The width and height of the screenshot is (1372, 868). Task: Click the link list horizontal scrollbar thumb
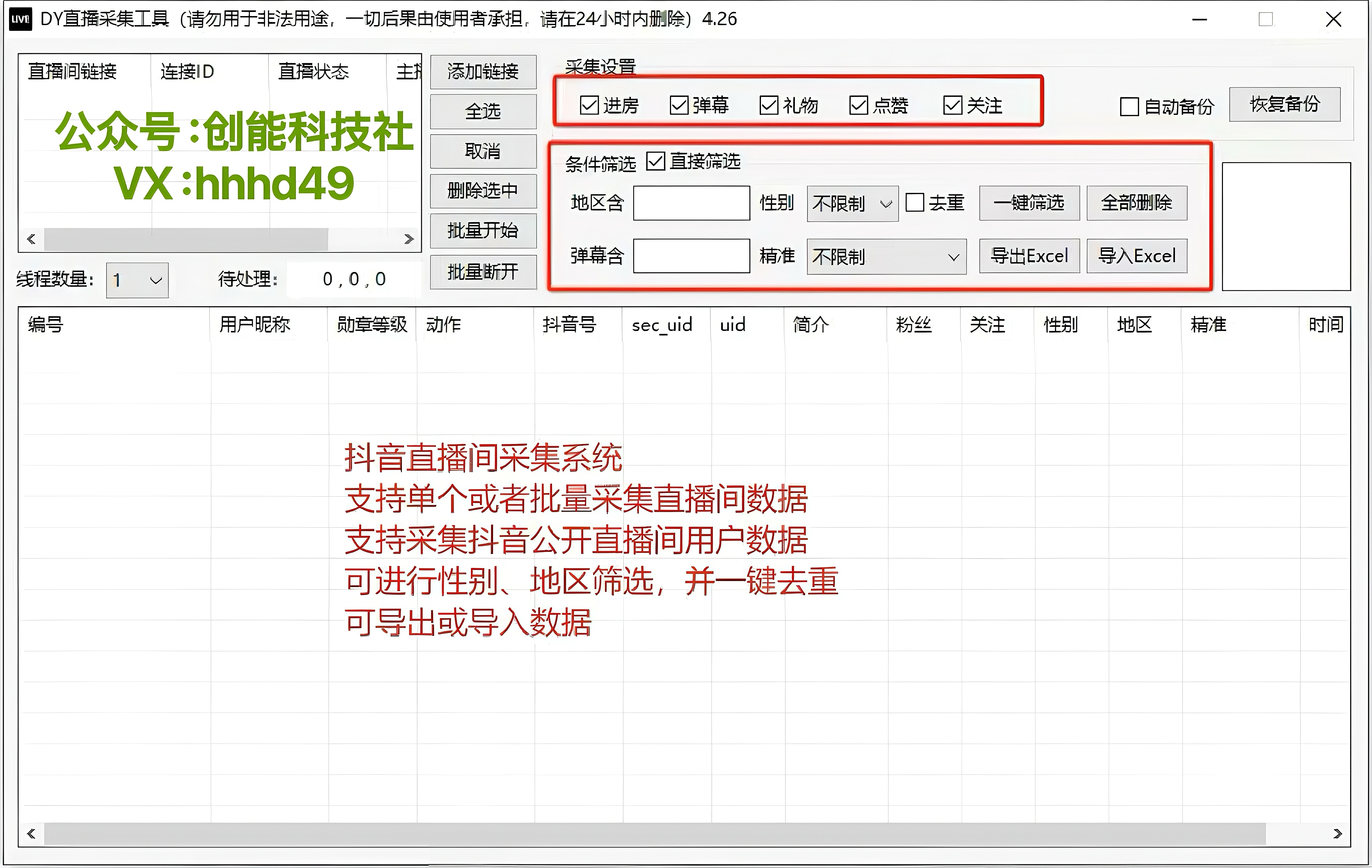(x=186, y=239)
